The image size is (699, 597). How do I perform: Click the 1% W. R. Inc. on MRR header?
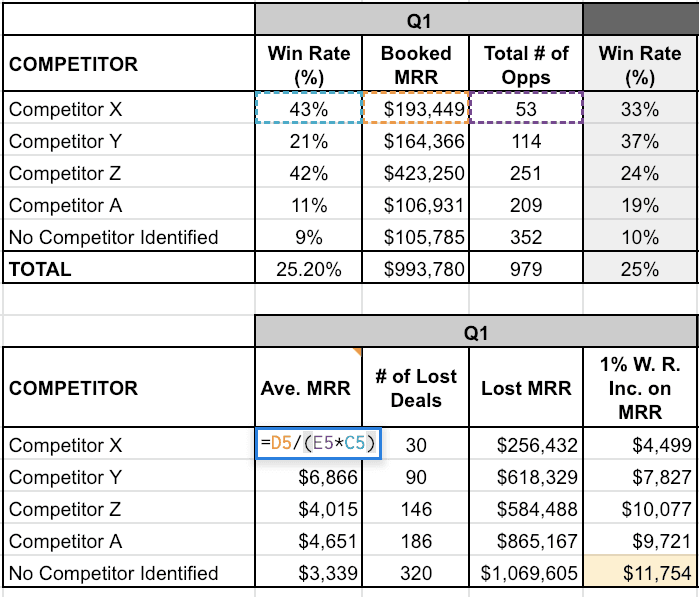[640, 388]
